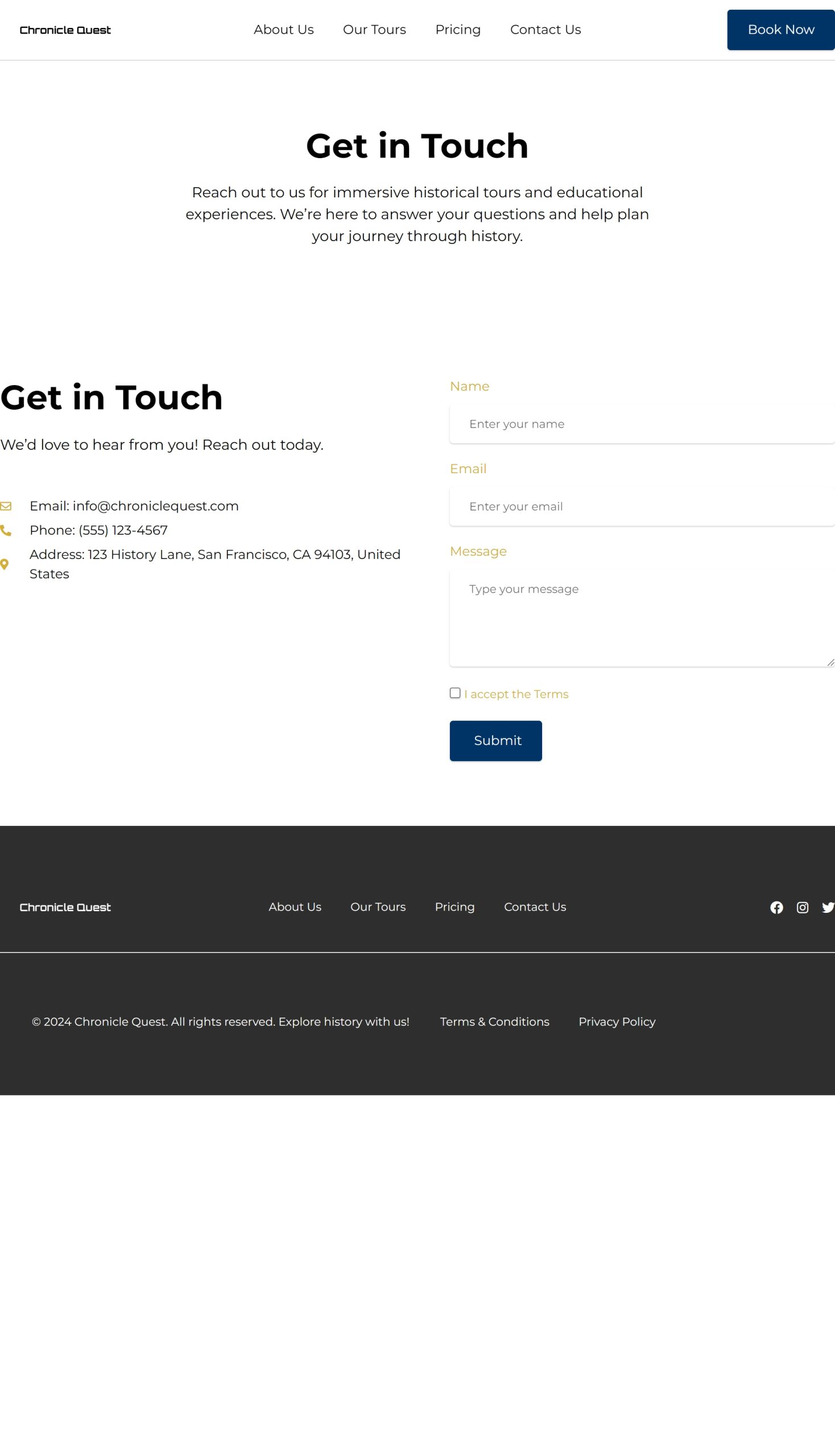Open the Instagram icon in footer
The image size is (835, 1456).
click(803, 907)
